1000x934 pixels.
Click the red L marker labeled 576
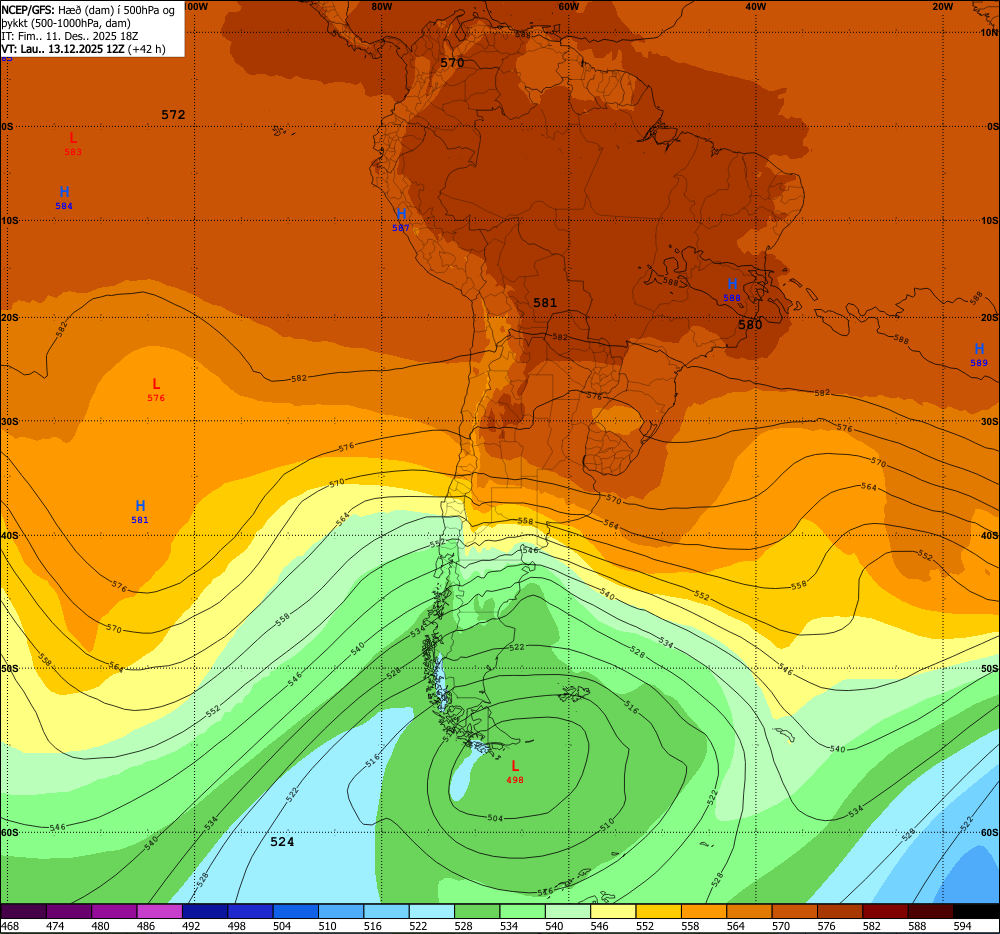click(x=156, y=384)
